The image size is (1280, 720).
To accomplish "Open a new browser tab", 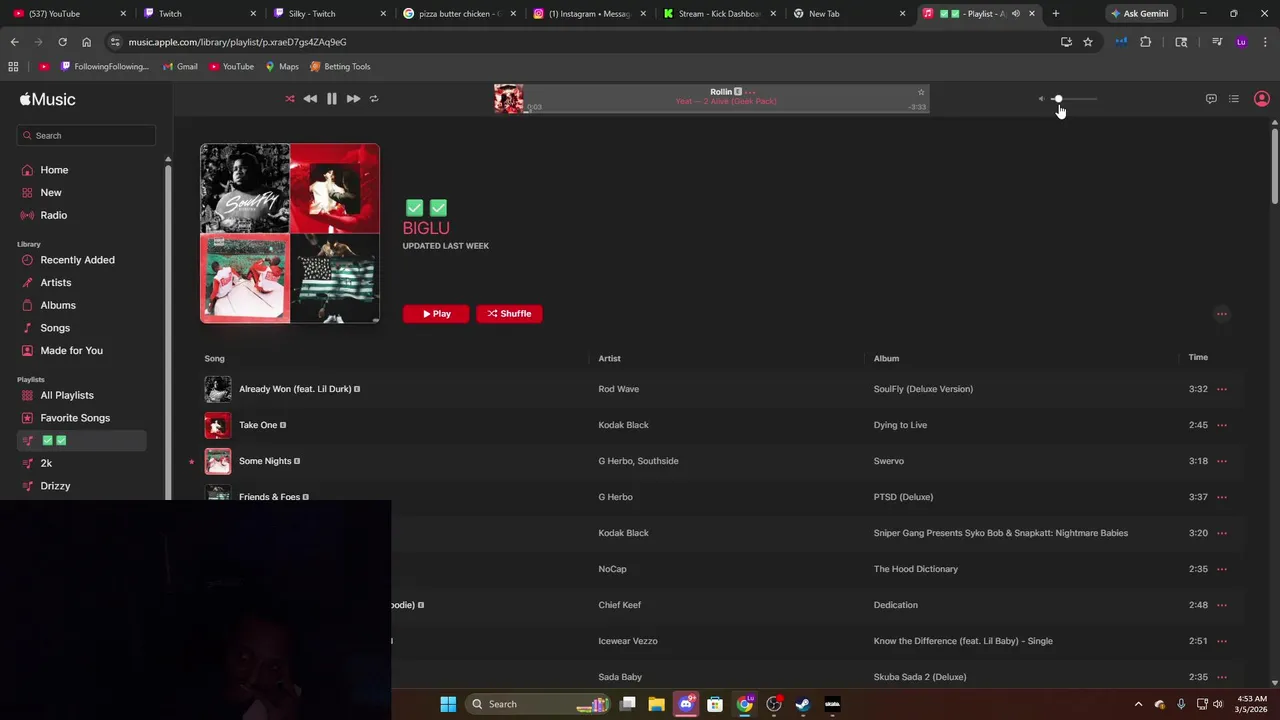I will coord(1056,14).
